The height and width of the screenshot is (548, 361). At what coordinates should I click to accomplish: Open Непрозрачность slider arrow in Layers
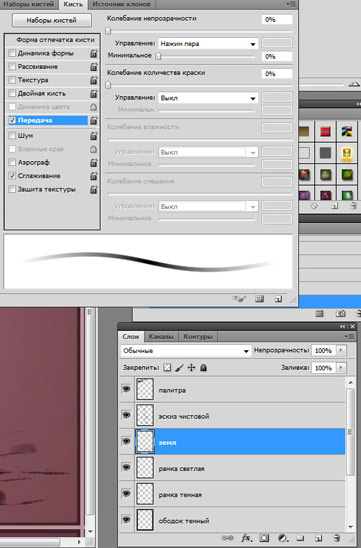click(341, 350)
